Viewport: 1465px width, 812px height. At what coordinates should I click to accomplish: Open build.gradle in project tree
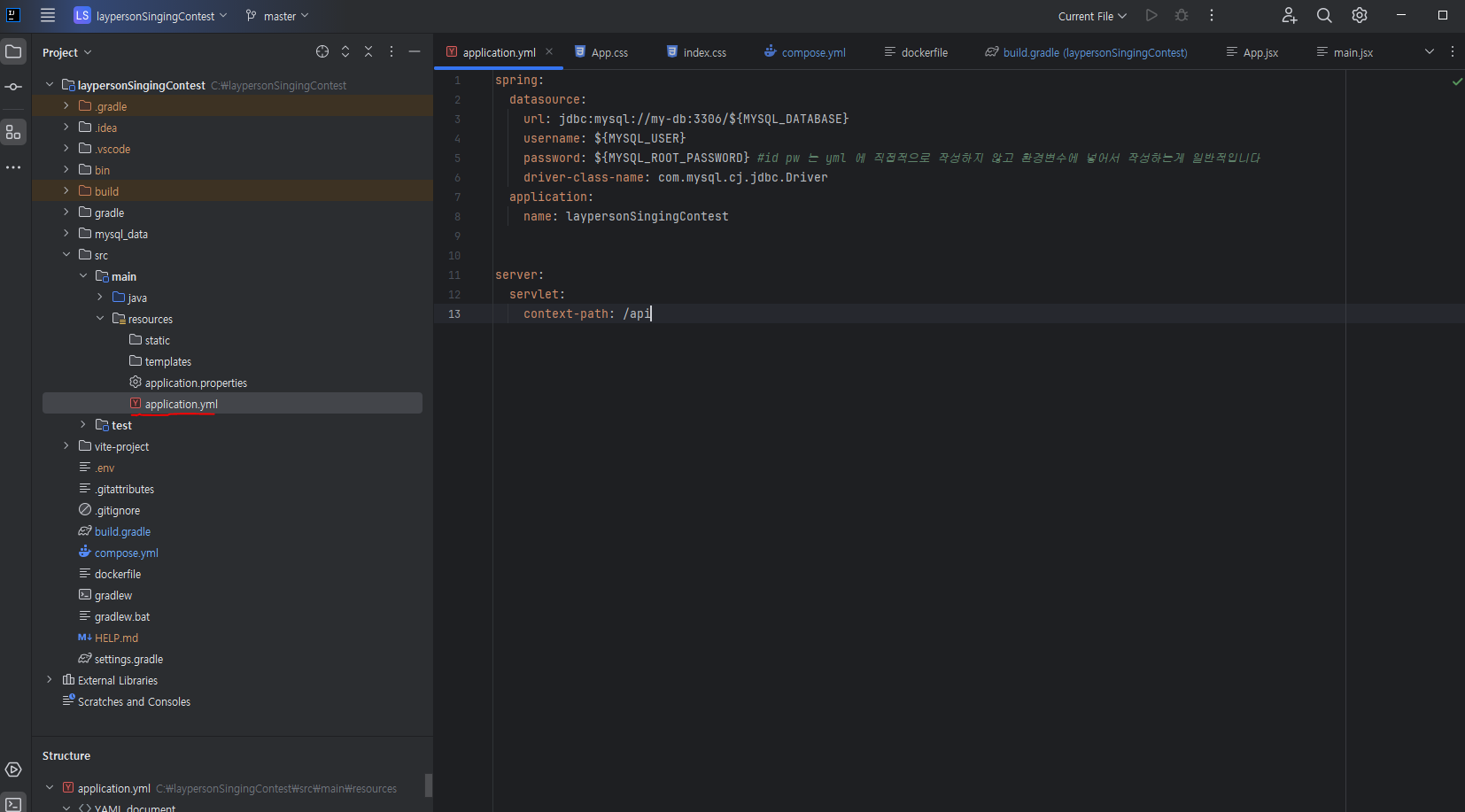pos(122,531)
